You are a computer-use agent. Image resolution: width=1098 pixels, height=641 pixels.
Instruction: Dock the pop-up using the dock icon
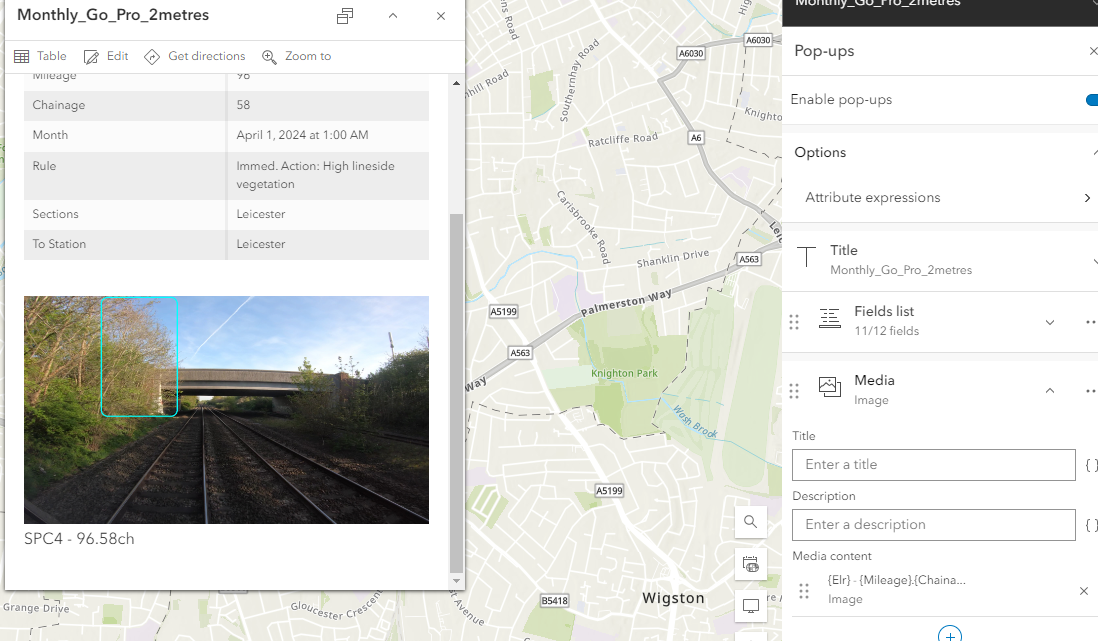pos(344,16)
